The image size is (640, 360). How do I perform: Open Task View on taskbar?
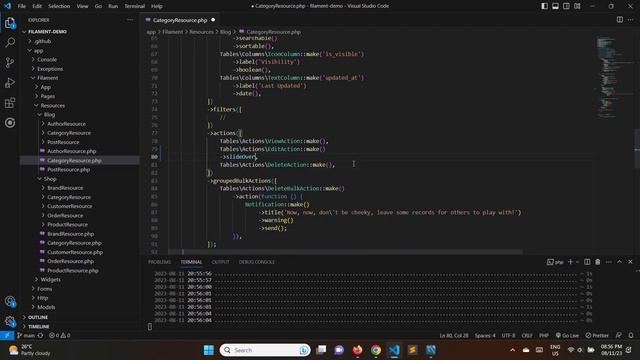coord(321,350)
